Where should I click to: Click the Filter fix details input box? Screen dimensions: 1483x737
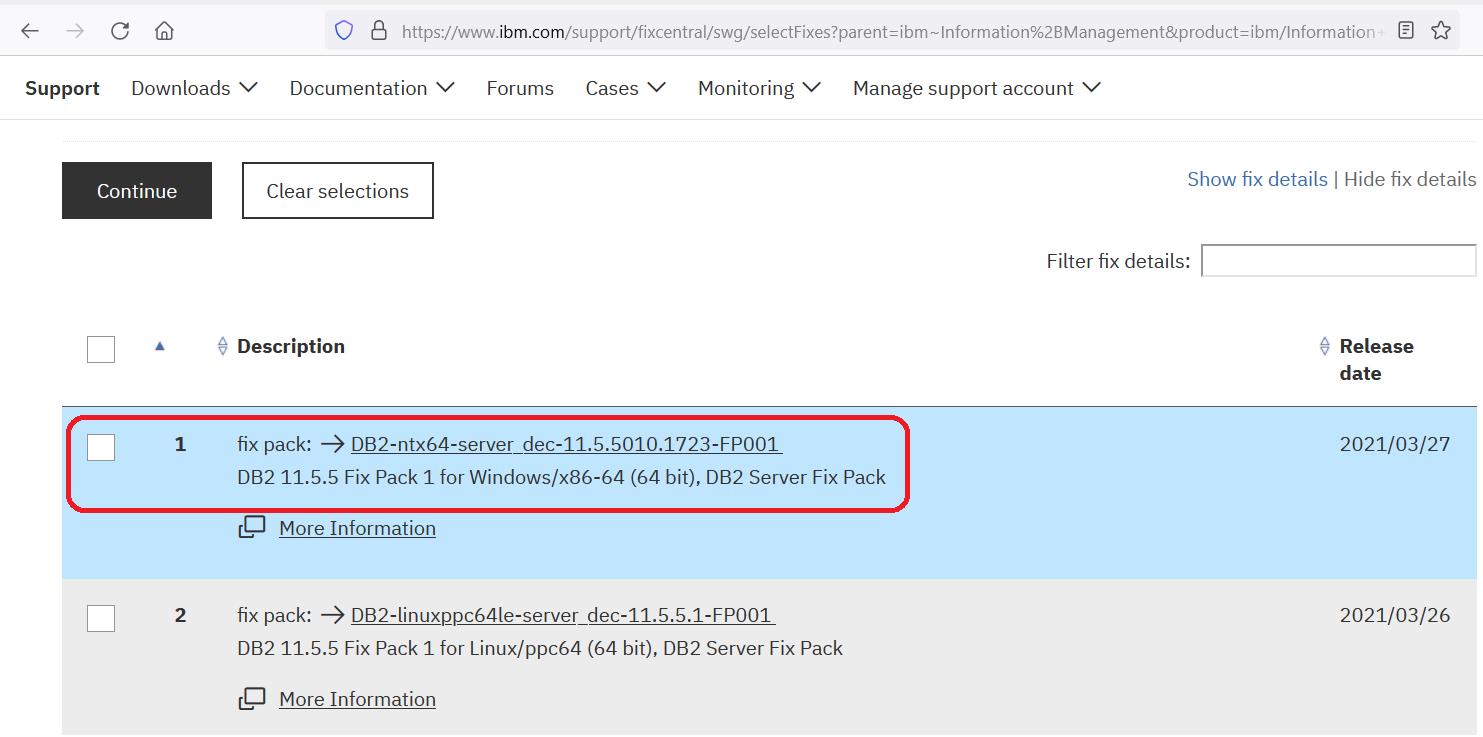coord(1338,261)
